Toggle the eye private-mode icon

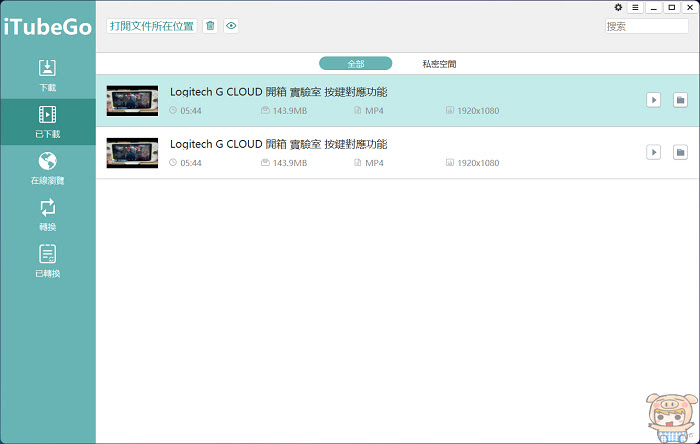pos(231,26)
